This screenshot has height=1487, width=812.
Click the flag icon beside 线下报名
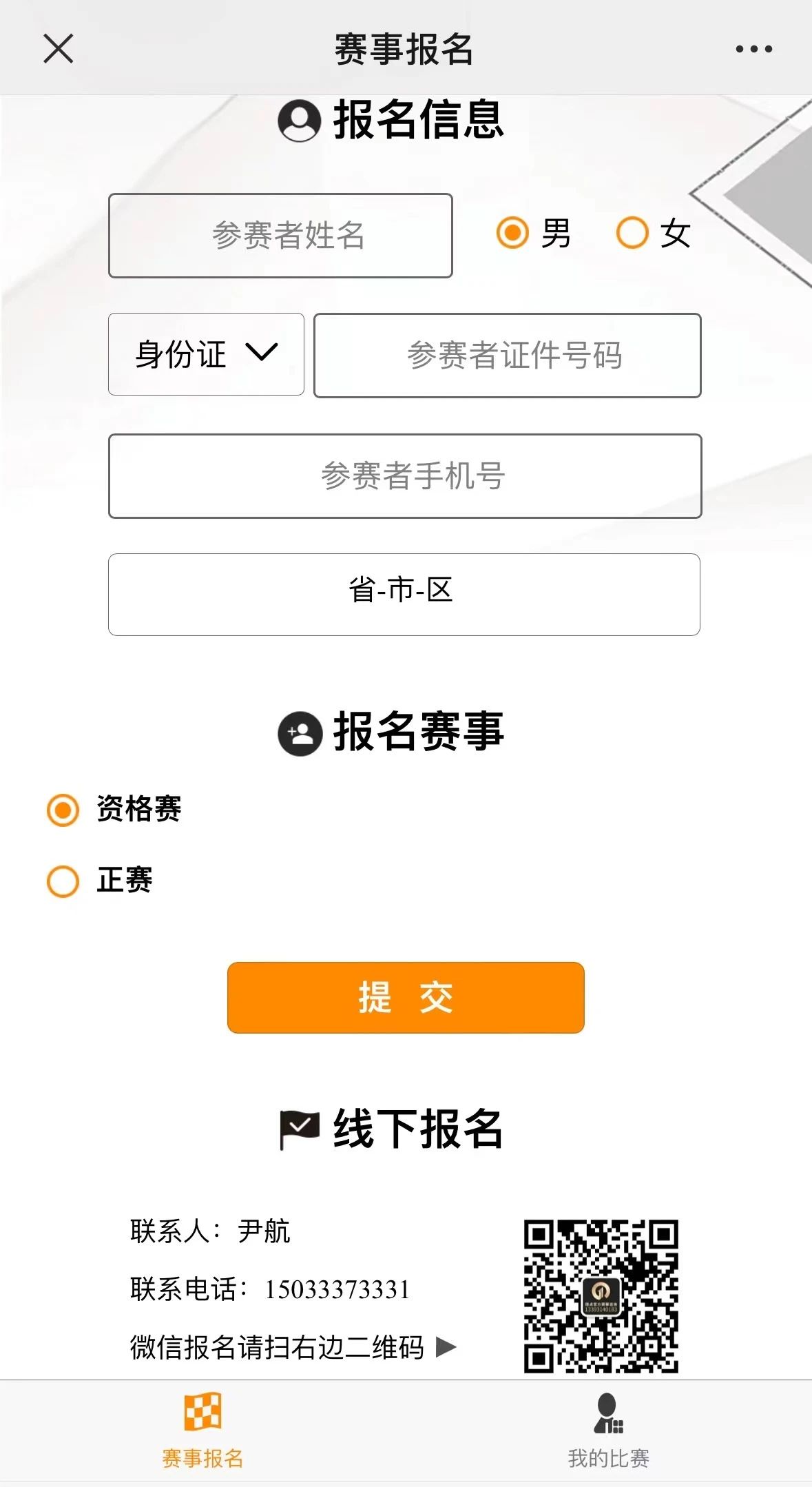click(299, 1130)
